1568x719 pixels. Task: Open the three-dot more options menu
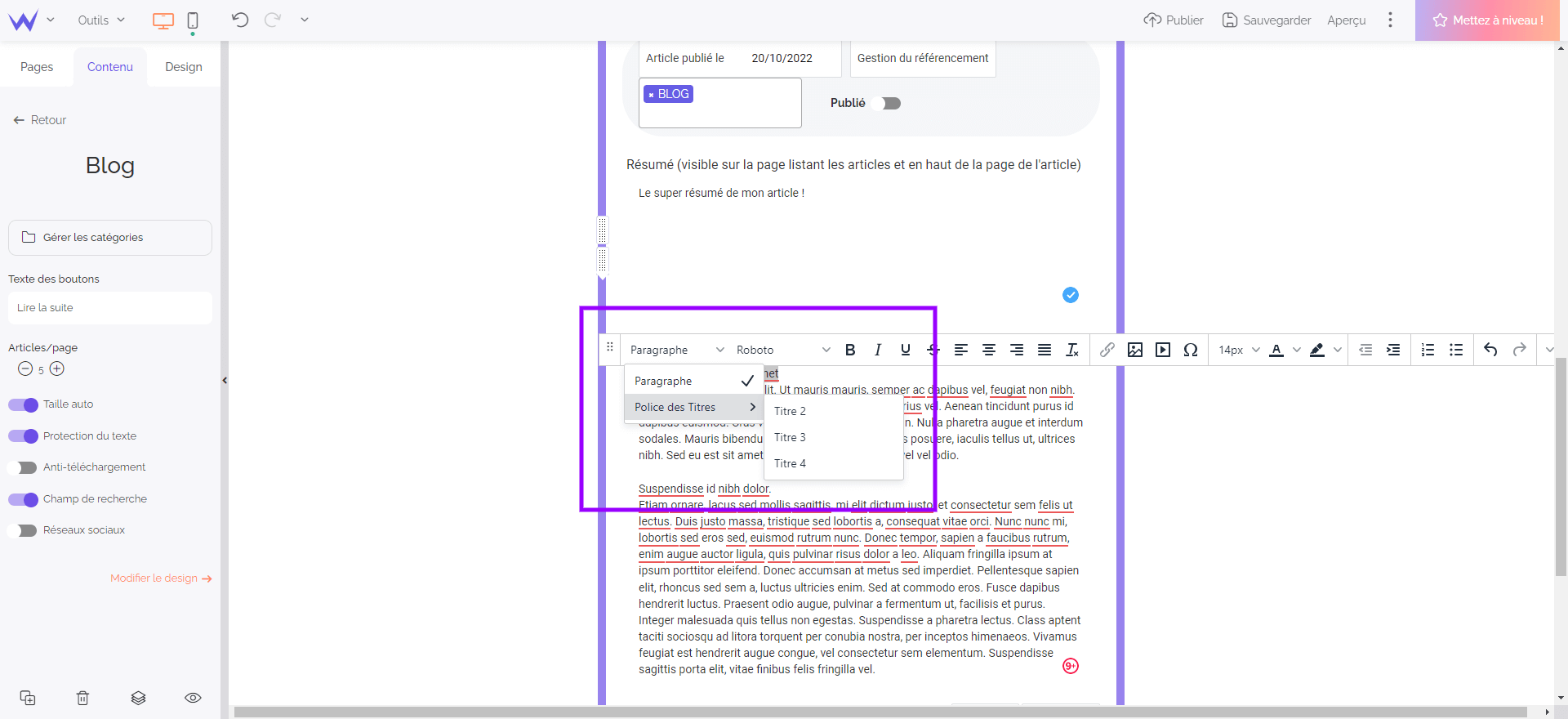coord(1390,20)
